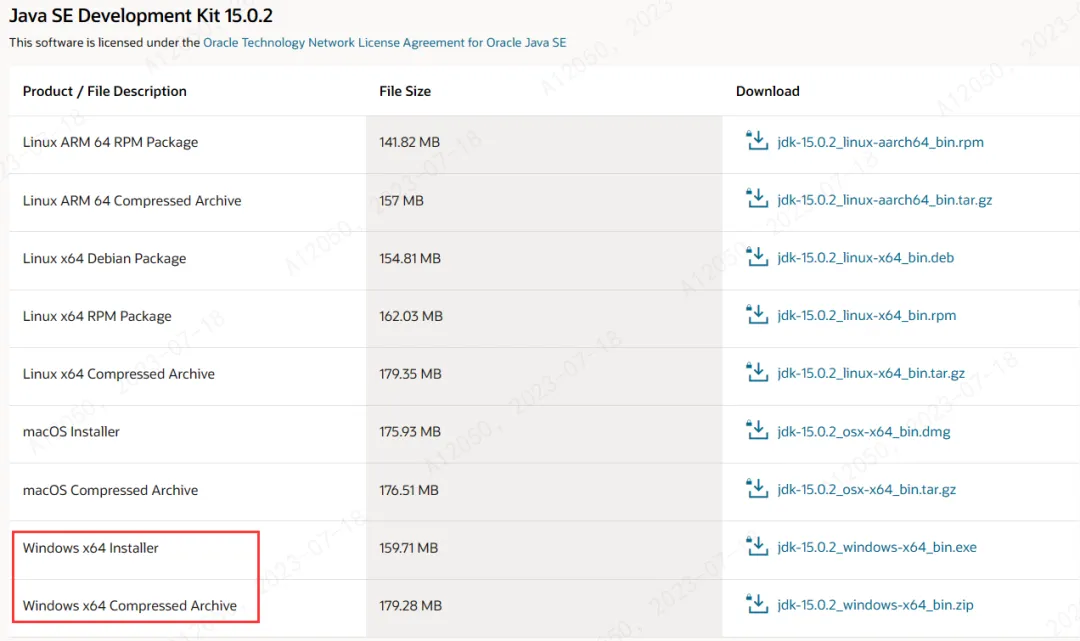Click the Java SE Development Kit 15.0.2 heading
This screenshot has height=641, width=1080.
click(141, 15)
